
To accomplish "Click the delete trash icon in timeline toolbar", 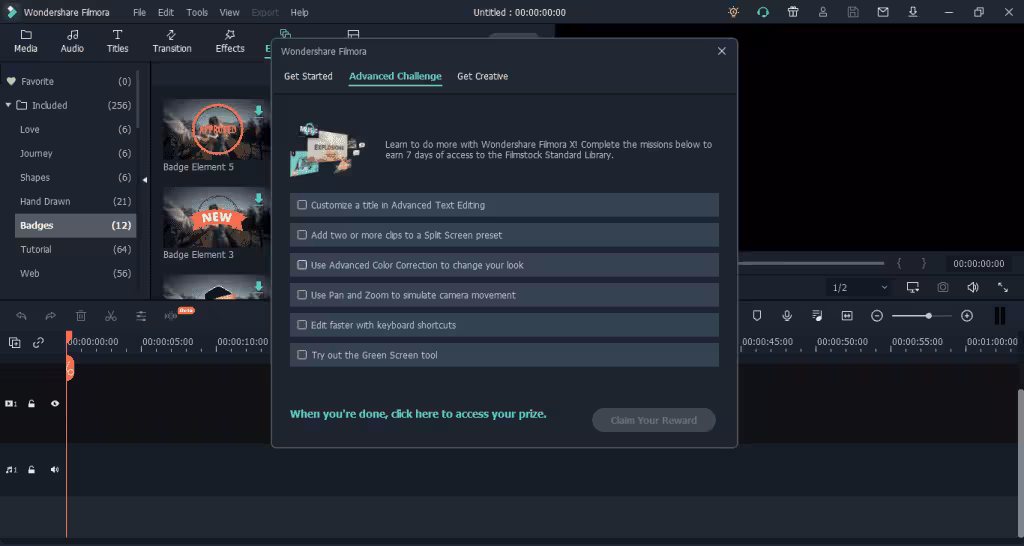I will tap(81, 316).
